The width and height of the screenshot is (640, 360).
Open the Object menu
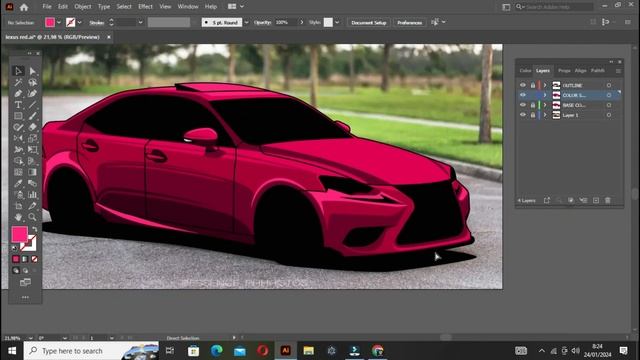pyautogui.click(x=83, y=7)
